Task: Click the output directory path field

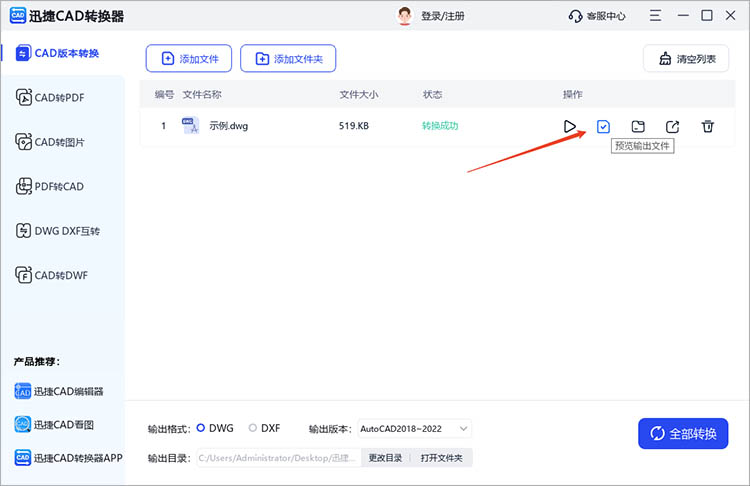Action: coord(278,458)
